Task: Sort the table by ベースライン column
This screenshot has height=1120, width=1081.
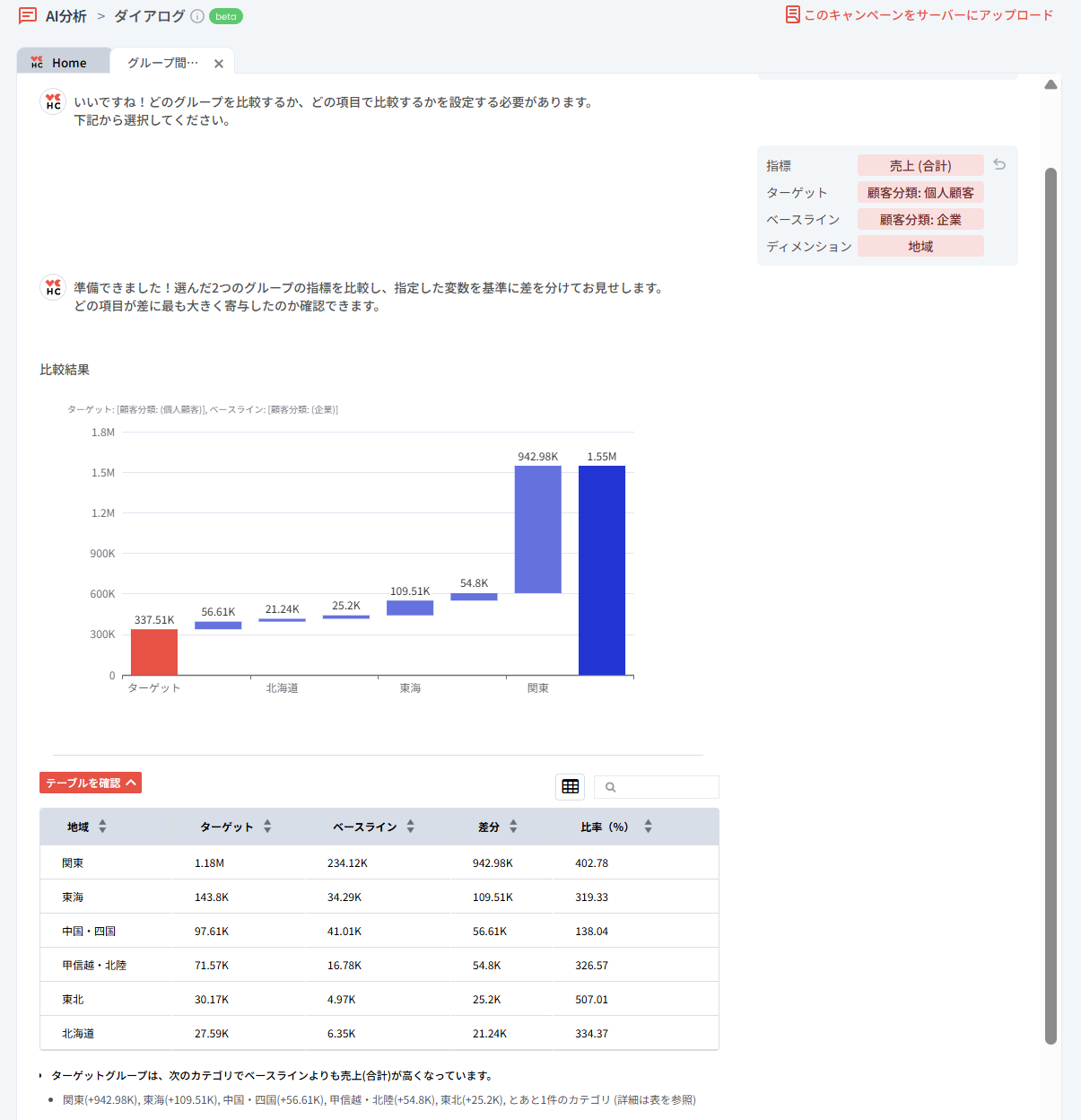Action: (x=410, y=827)
